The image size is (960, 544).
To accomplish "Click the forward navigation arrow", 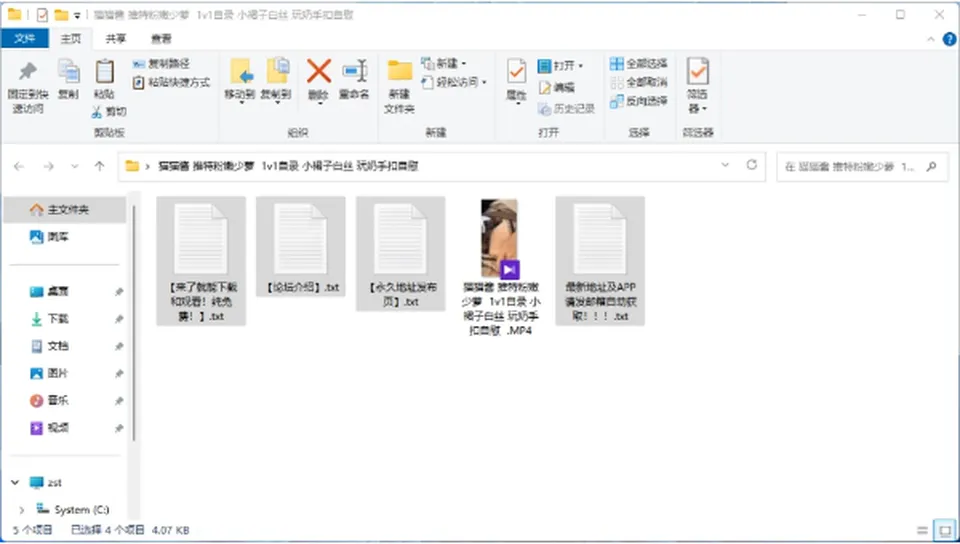I will (48, 166).
